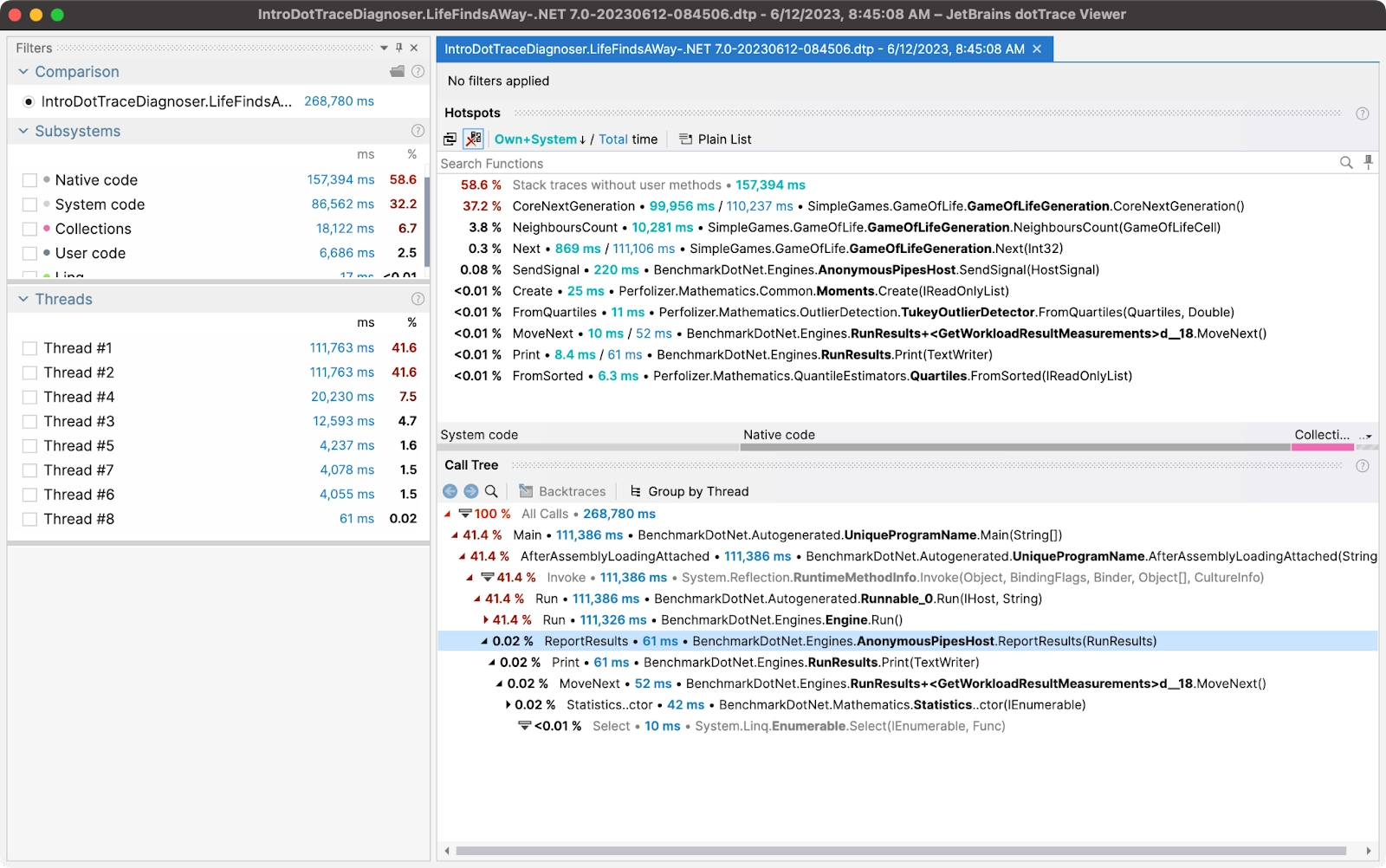Open Hotspots help question mark

pyautogui.click(x=1363, y=113)
